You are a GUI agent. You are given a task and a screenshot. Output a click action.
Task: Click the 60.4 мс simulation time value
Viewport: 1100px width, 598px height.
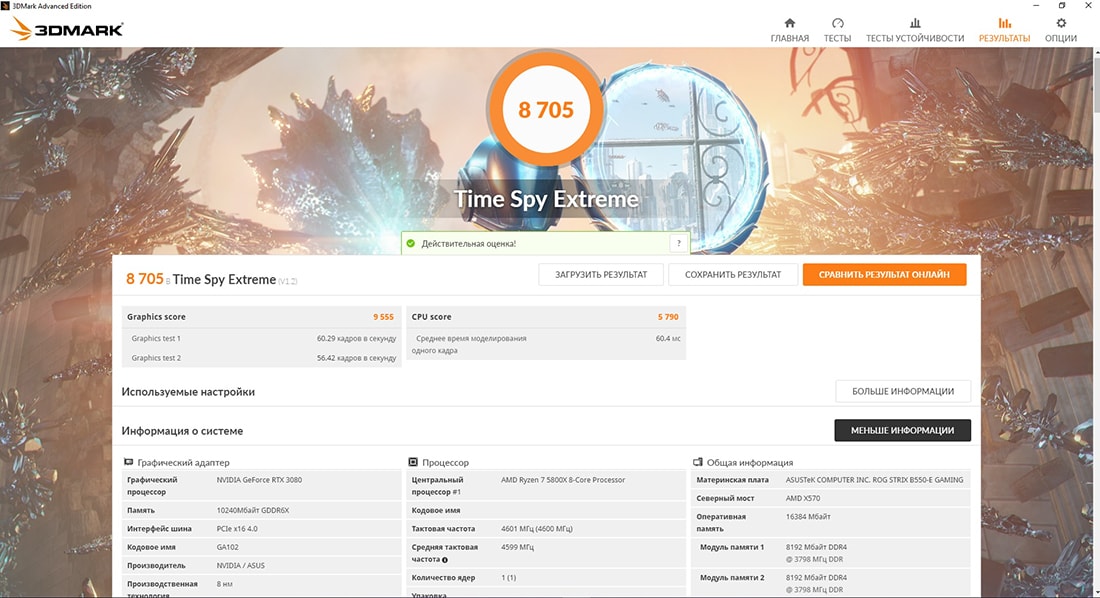point(668,338)
